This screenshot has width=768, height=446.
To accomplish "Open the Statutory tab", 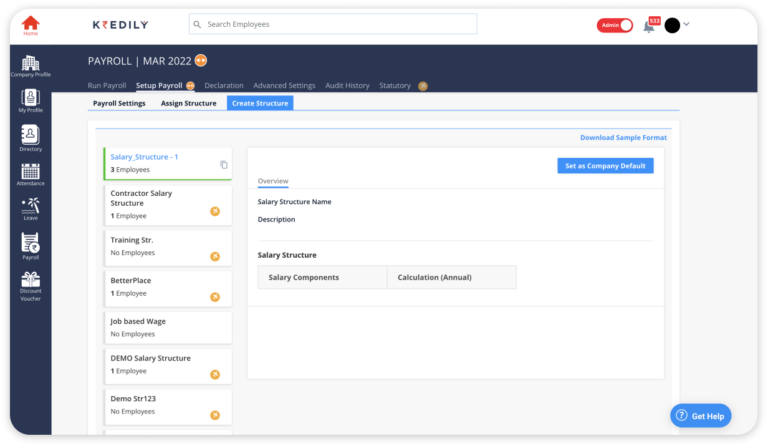I will [x=395, y=85].
